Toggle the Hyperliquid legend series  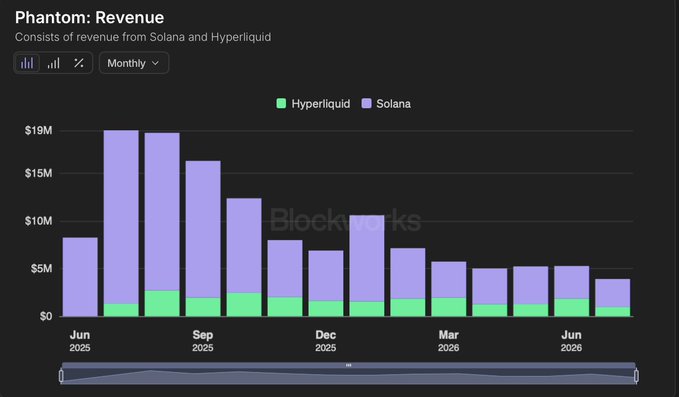314,104
